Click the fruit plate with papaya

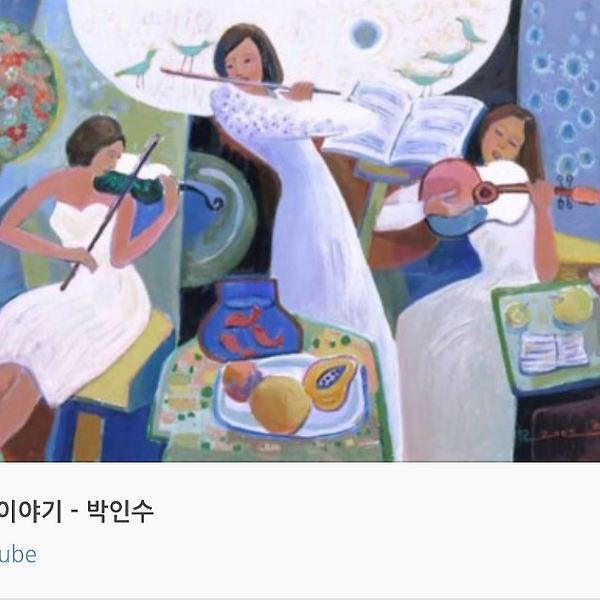click(291, 396)
